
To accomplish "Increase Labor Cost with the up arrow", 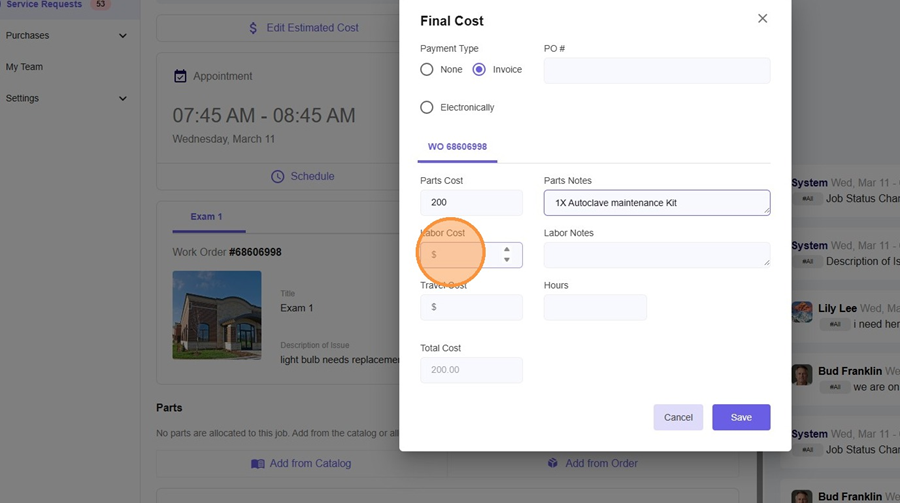I will coord(507,249).
